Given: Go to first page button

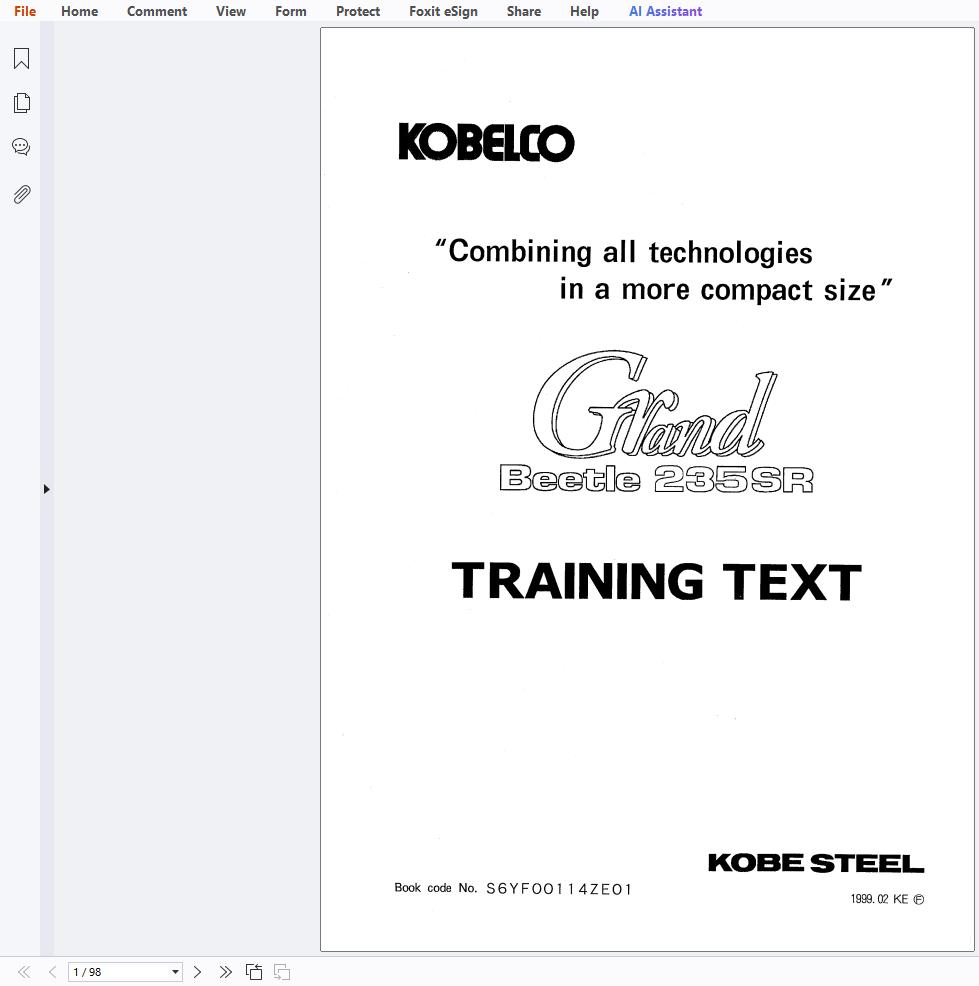Looking at the screenshot, I should point(24,972).
